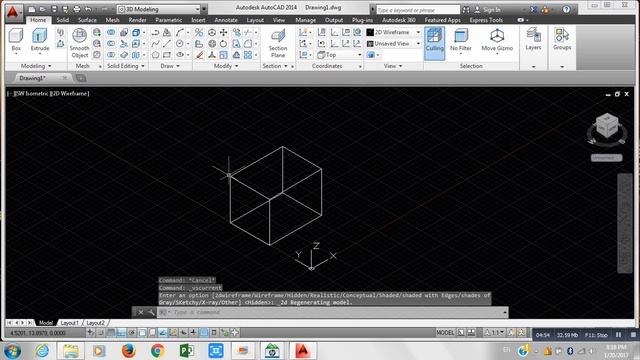This screenshot has width=640, height=360.
Task: Open the Unsaved View dropdown
Action: click(x=393, y=43)
